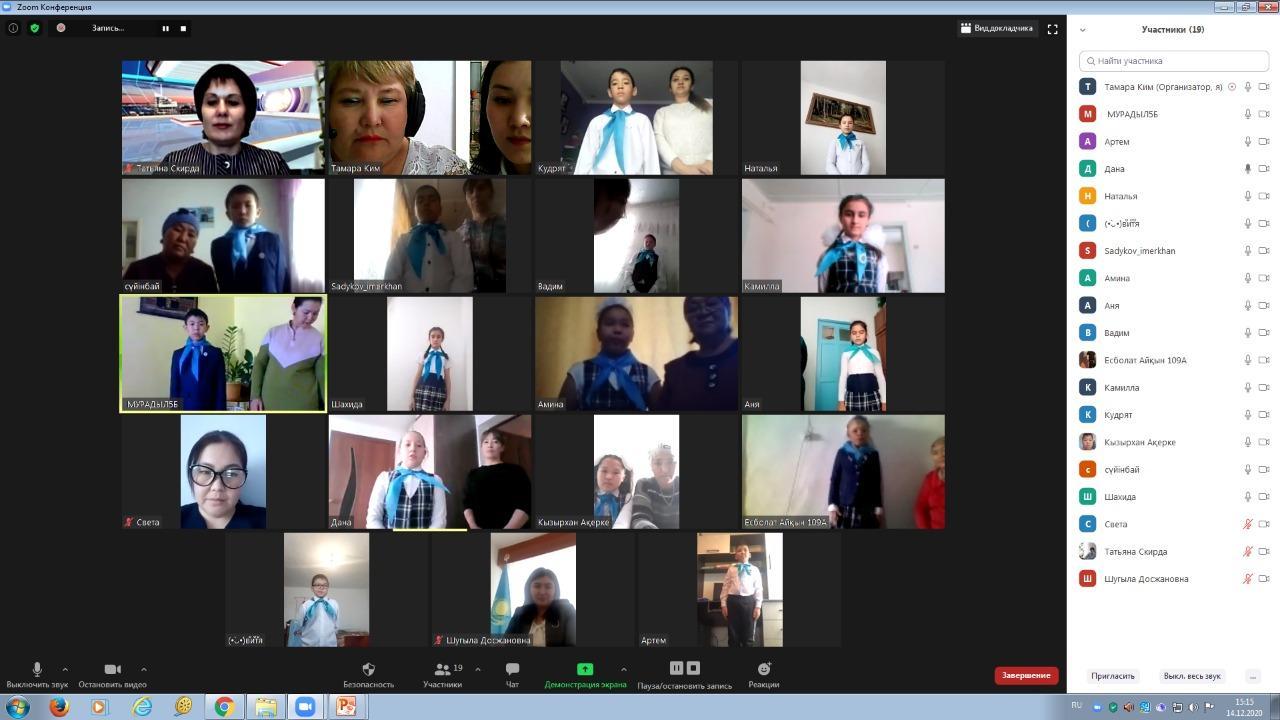Click Пригласить (Invite) button
Viewport: 1280px width, 720px height.
[x=1112, y=676]
